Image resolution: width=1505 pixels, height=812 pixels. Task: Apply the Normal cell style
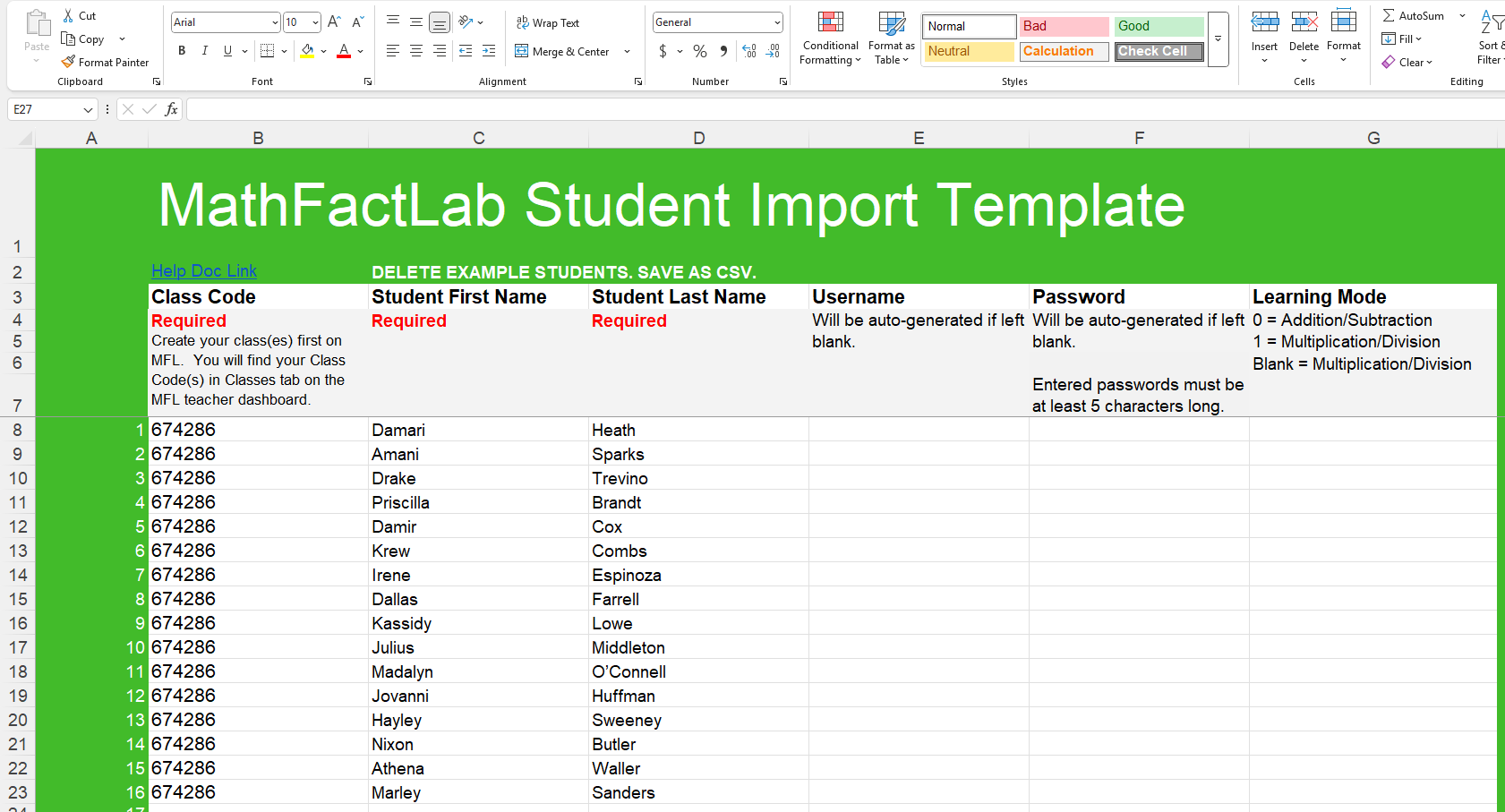[970, 26]
